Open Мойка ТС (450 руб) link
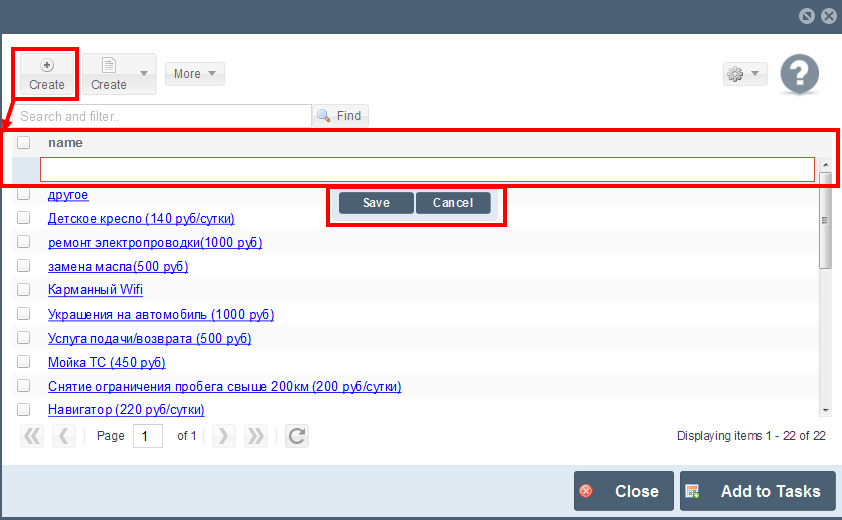 [107, 363]
